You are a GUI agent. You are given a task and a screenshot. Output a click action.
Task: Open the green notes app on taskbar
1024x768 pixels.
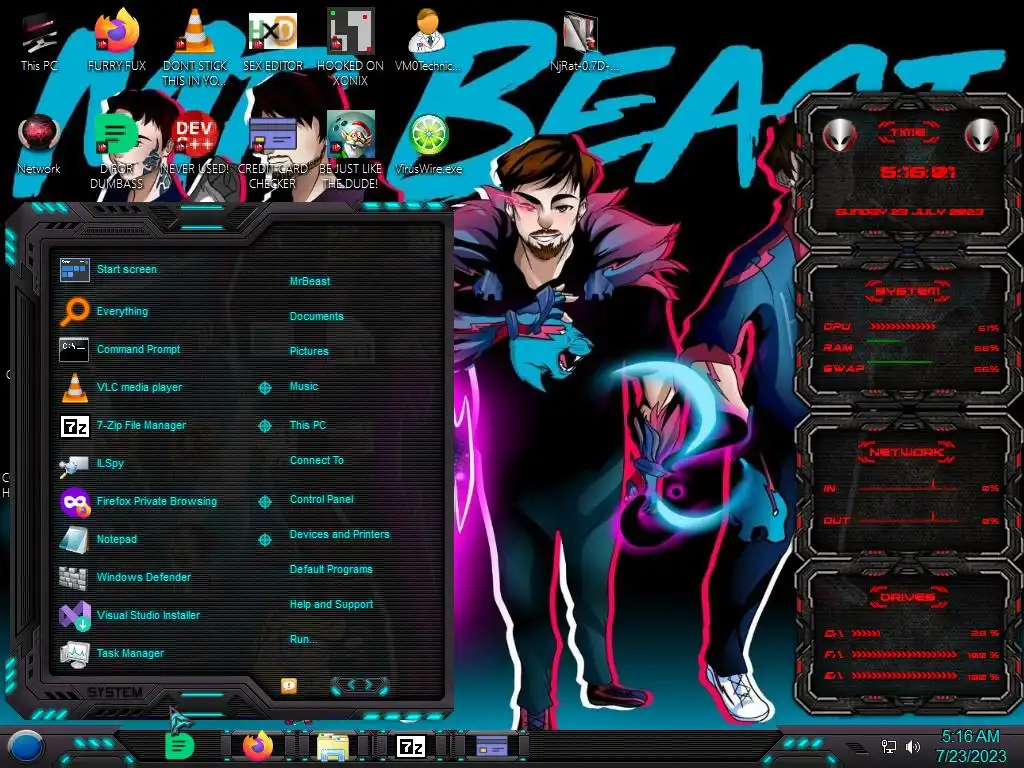[x=180, y=746]
